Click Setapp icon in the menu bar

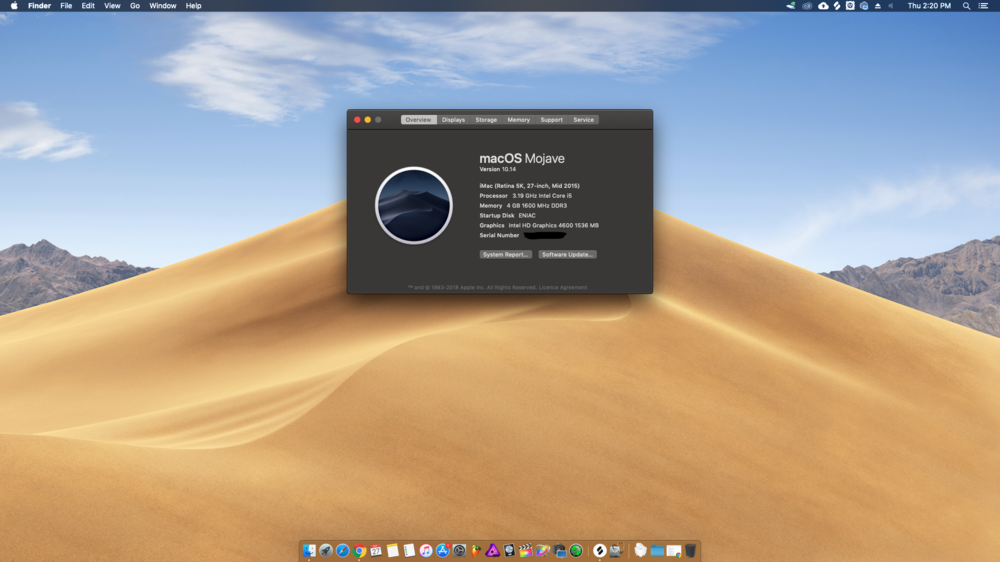coord(837,6)
